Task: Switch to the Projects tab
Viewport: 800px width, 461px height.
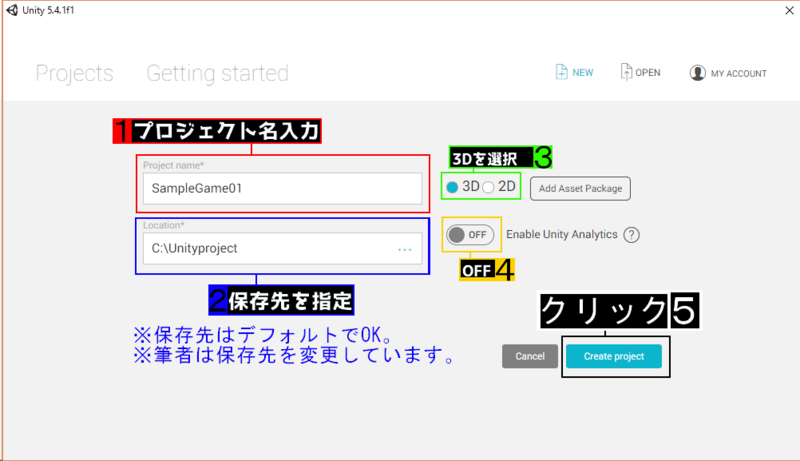Action: (74, 73)
